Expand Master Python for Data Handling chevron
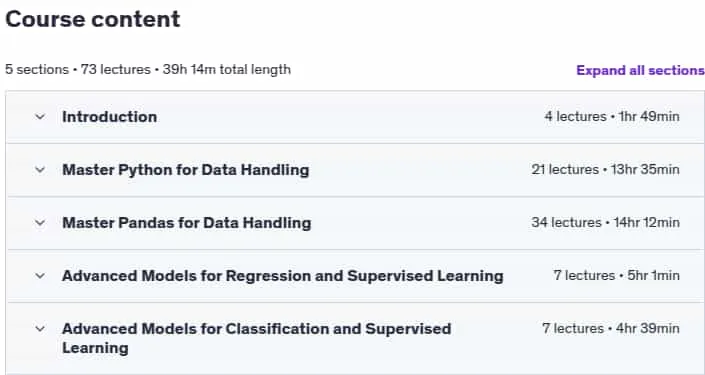 [x=40, y=170]
